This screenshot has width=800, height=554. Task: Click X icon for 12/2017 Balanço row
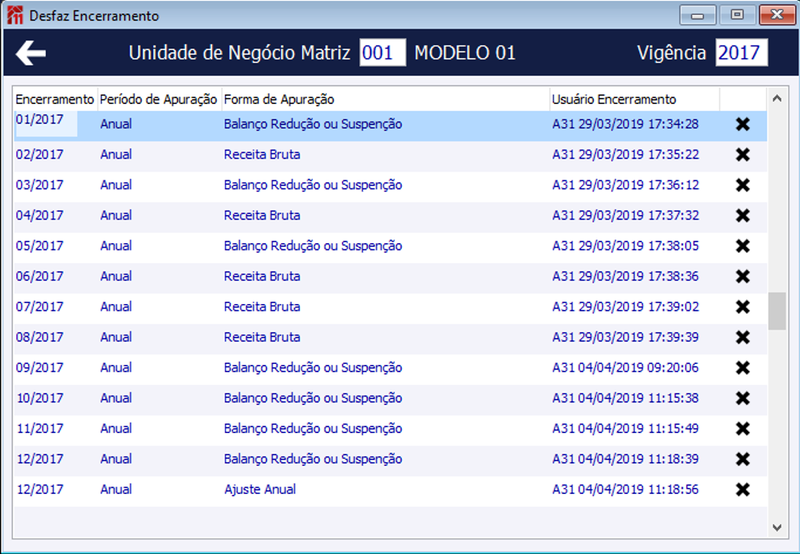743,459
